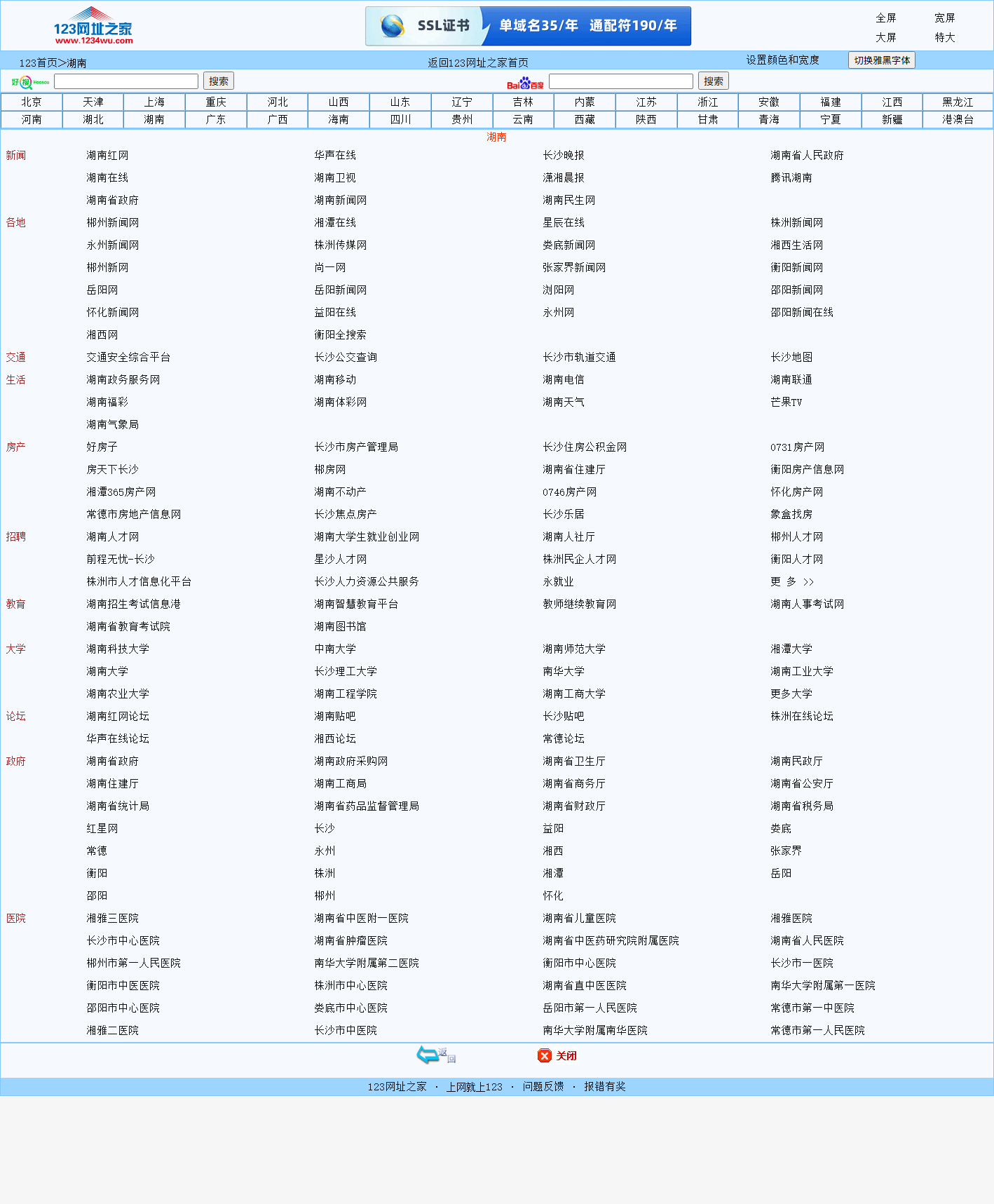Click the red close X icon

tap(545, 1055)
